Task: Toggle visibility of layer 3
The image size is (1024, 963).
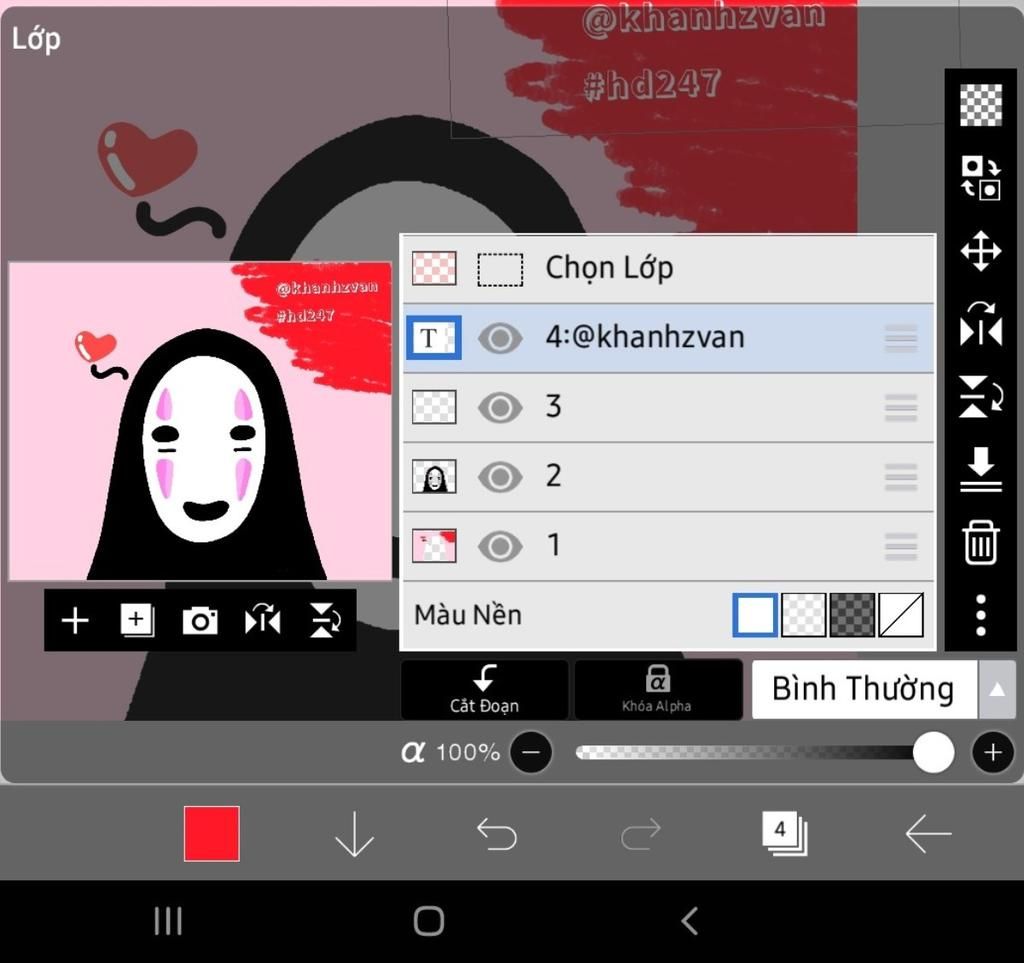Action: (500, 407)
